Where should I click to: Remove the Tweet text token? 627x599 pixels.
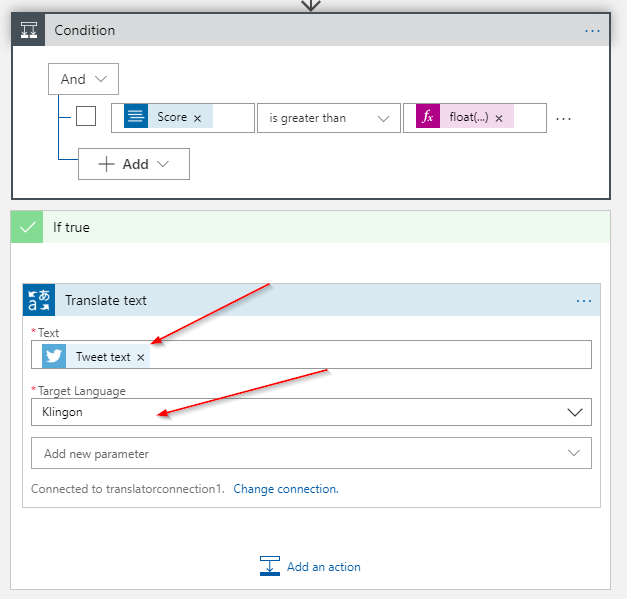pyautogui.click(x=141, y=357)
